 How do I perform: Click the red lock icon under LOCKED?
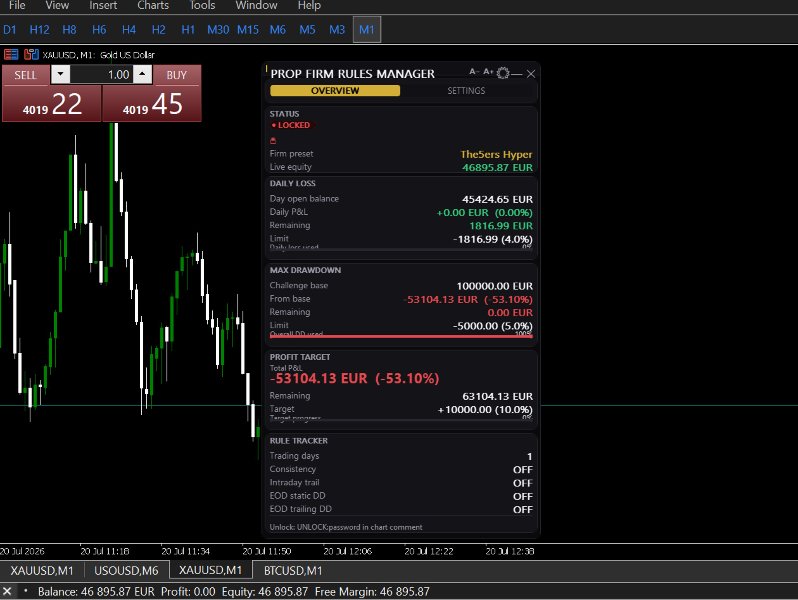(x=273, y=140)
